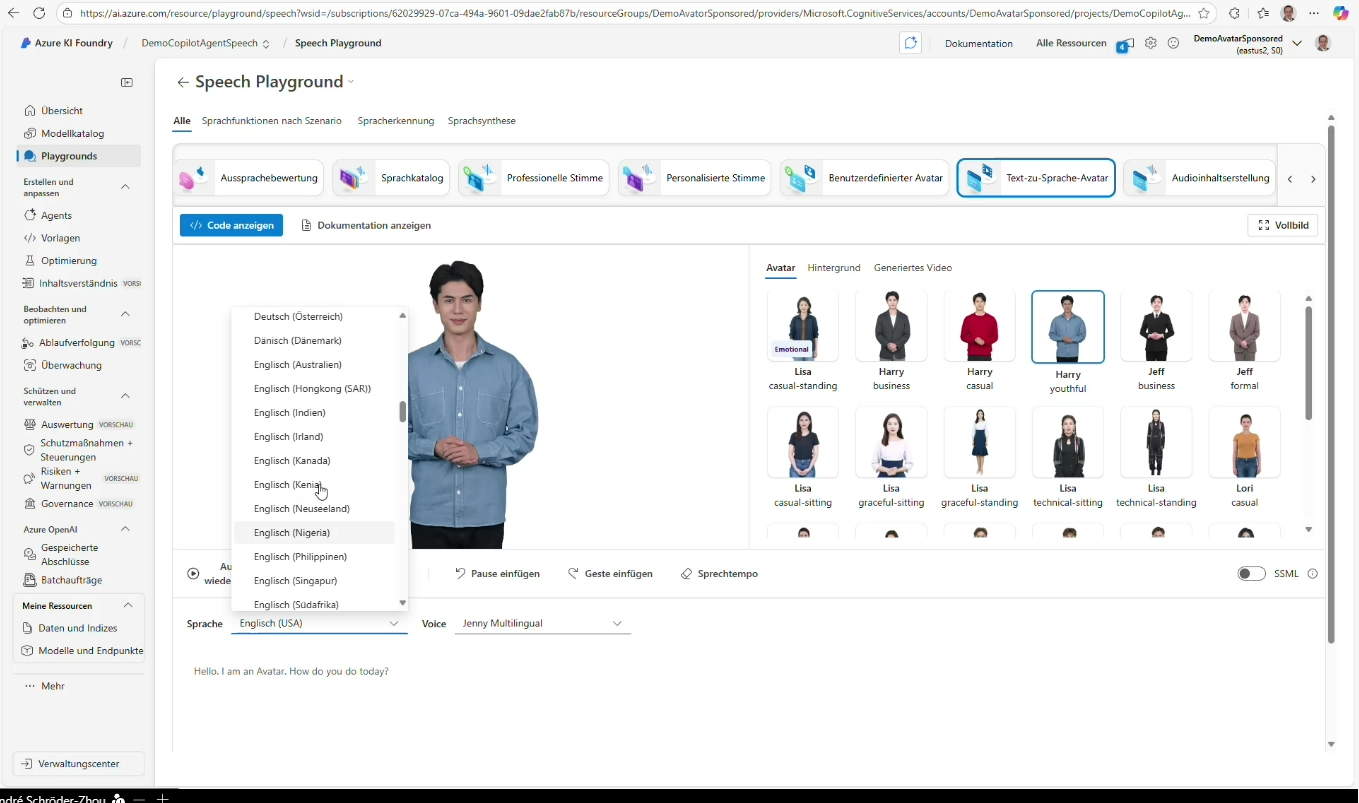Open the Voice dropdown Jenny Multilingual

542,623
